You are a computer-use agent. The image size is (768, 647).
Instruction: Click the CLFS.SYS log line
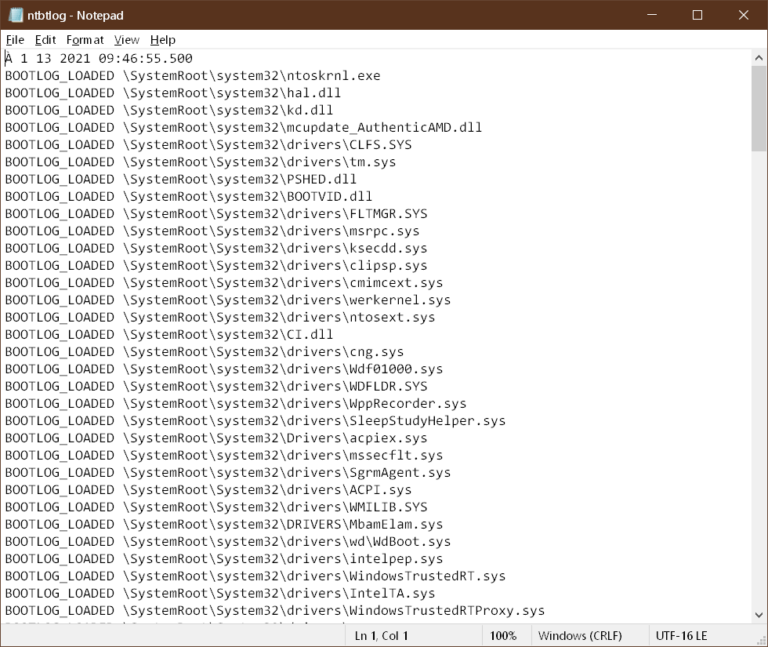coord(208,144)
